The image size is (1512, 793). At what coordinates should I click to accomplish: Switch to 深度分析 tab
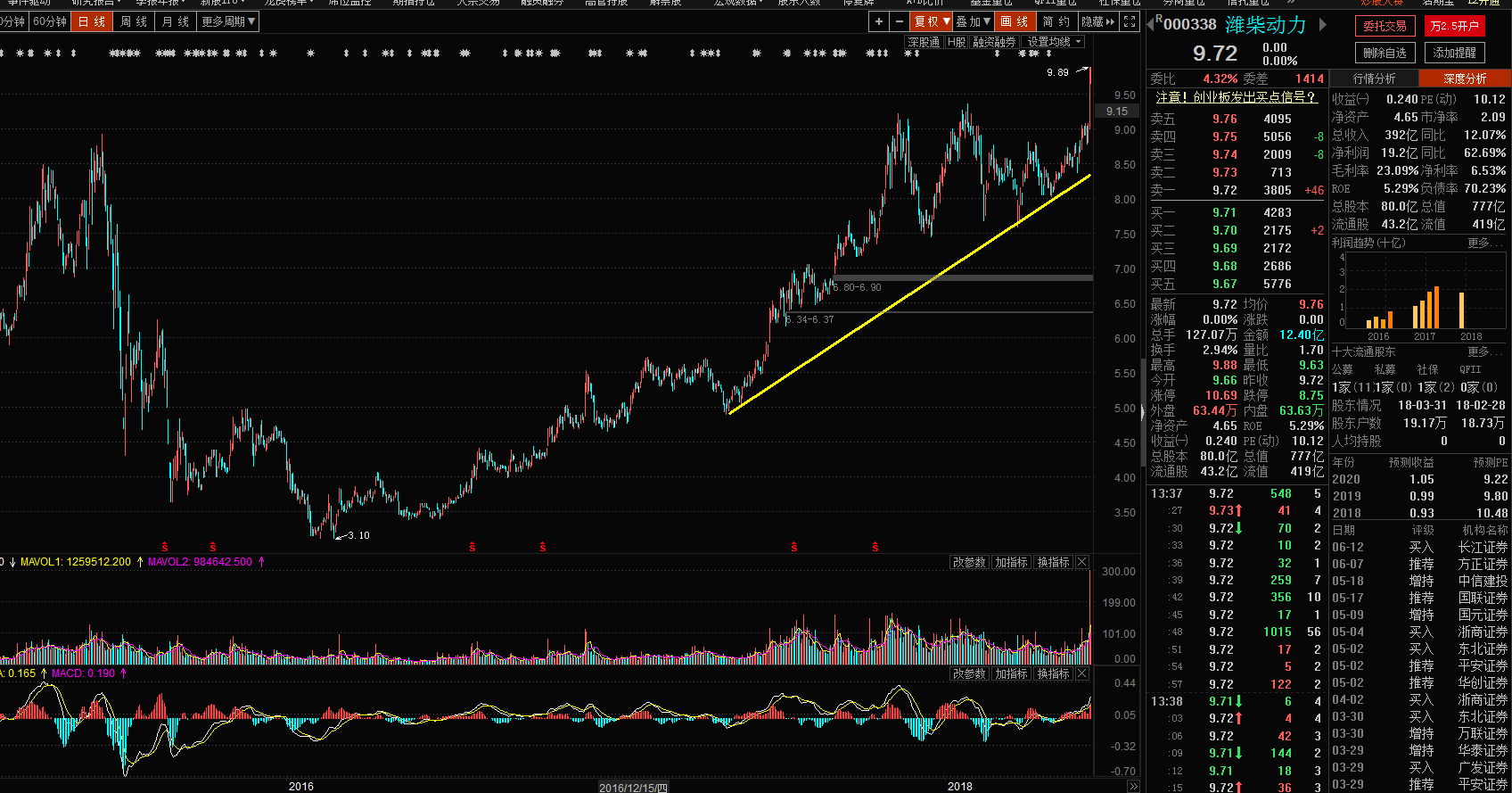(1465, 78)
